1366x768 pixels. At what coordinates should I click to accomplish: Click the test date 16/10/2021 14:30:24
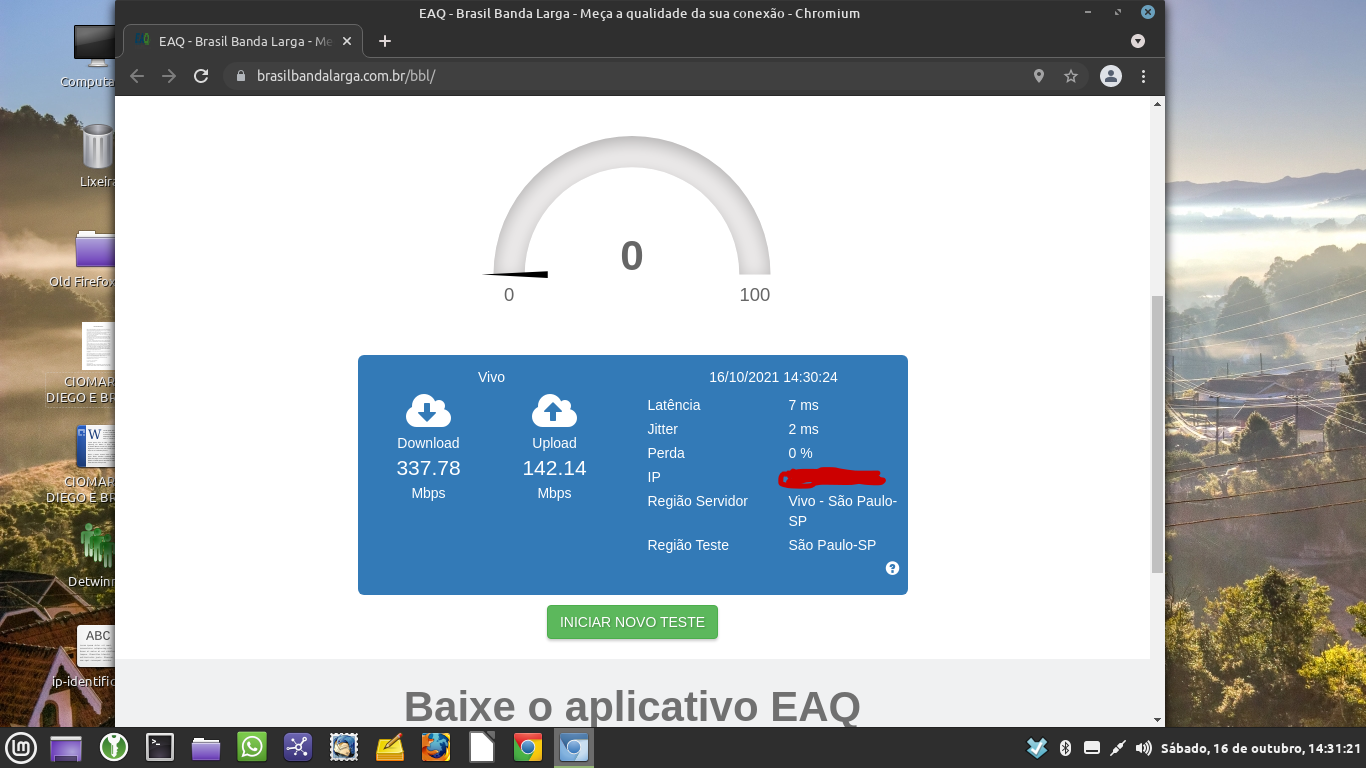point(773,377)
